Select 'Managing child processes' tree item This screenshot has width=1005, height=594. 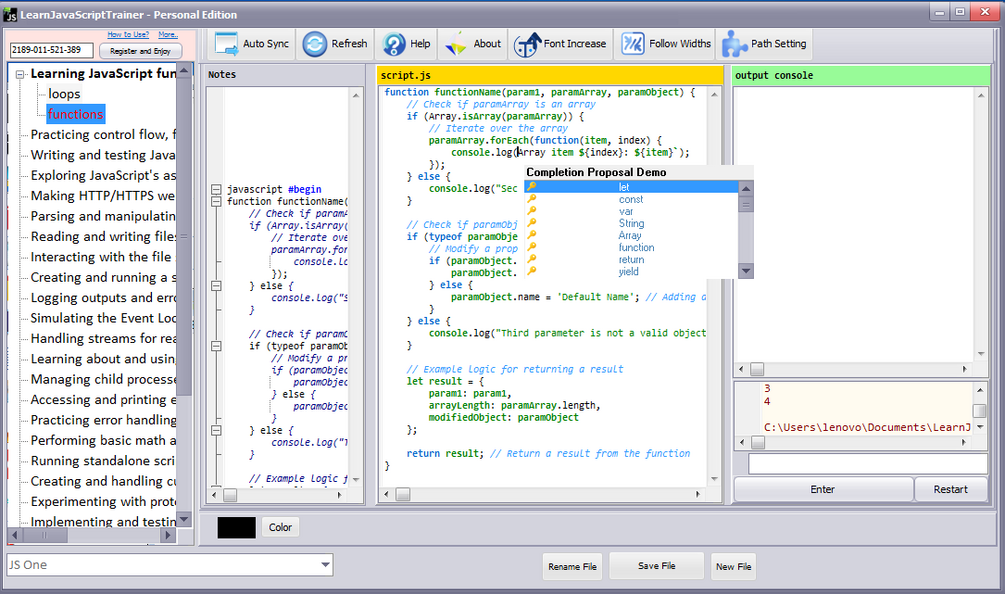point(103,379)
